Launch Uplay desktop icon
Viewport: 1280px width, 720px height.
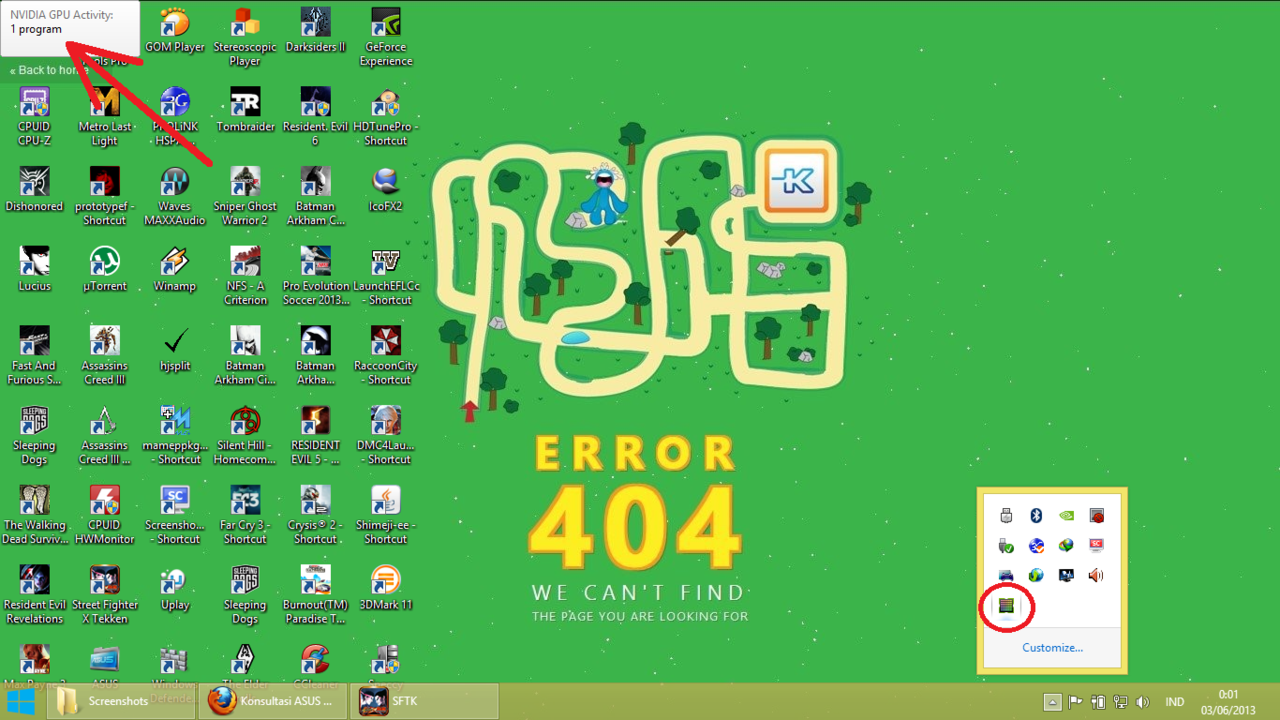(x=175, y=587)
